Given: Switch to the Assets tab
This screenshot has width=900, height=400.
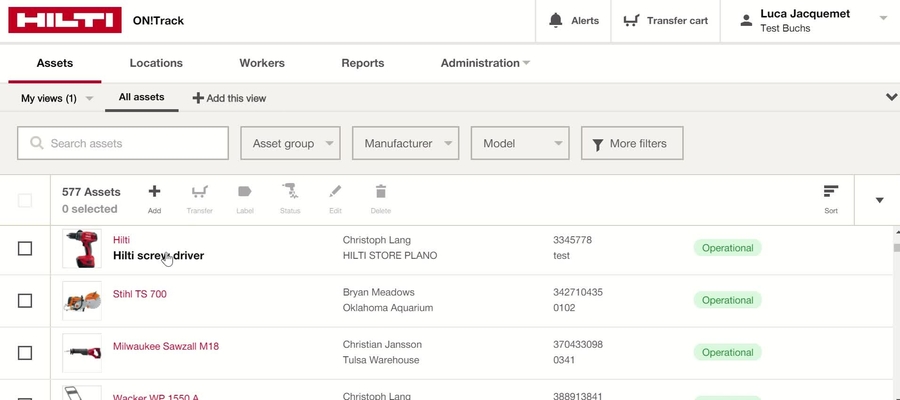Looking at the screenshot, I should click(55, 63).
